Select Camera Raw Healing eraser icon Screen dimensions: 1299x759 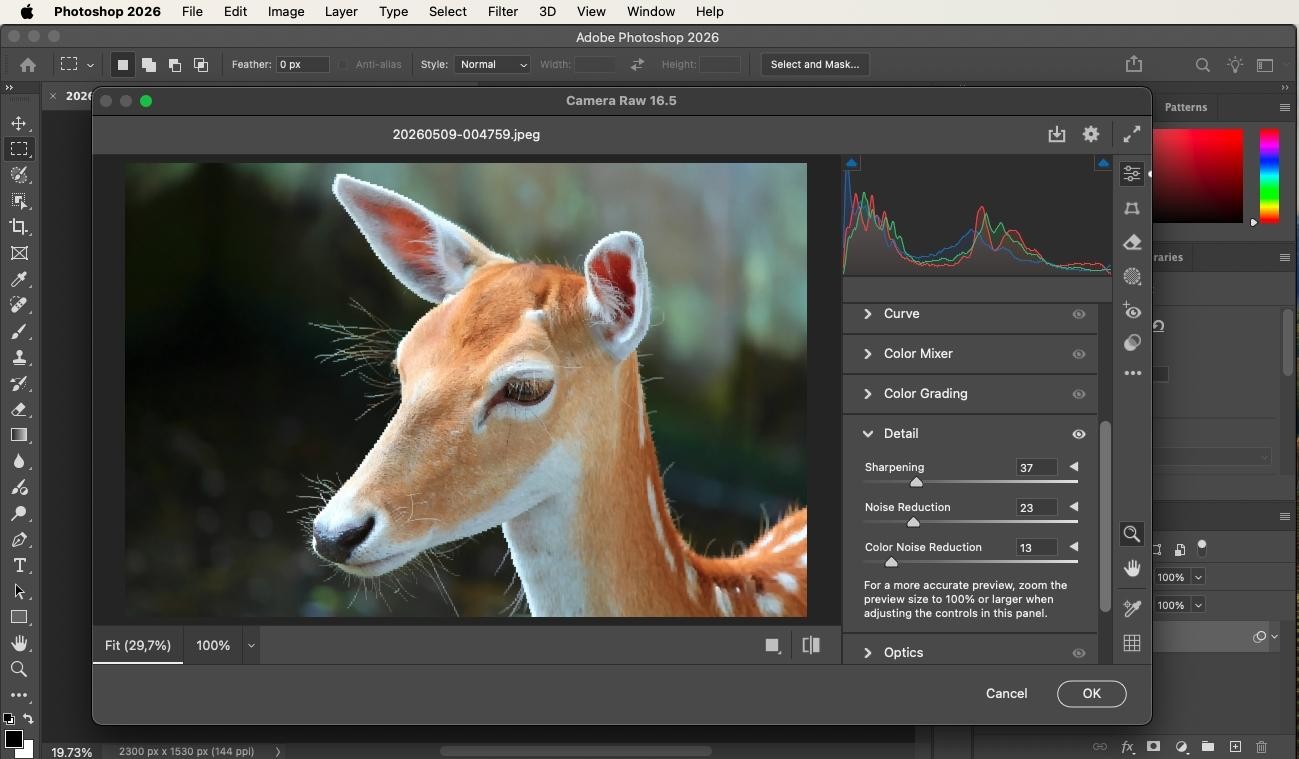[x=1132, y=242]
